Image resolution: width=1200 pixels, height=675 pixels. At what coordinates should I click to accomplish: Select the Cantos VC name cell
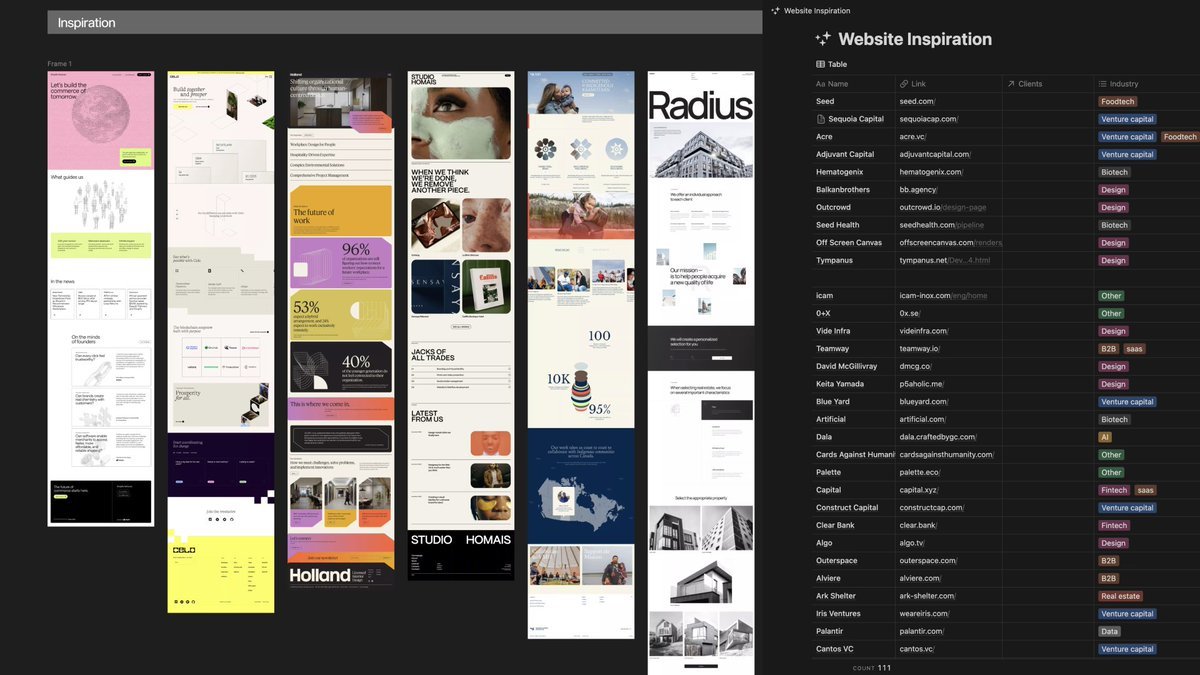(x=854, y=649)
